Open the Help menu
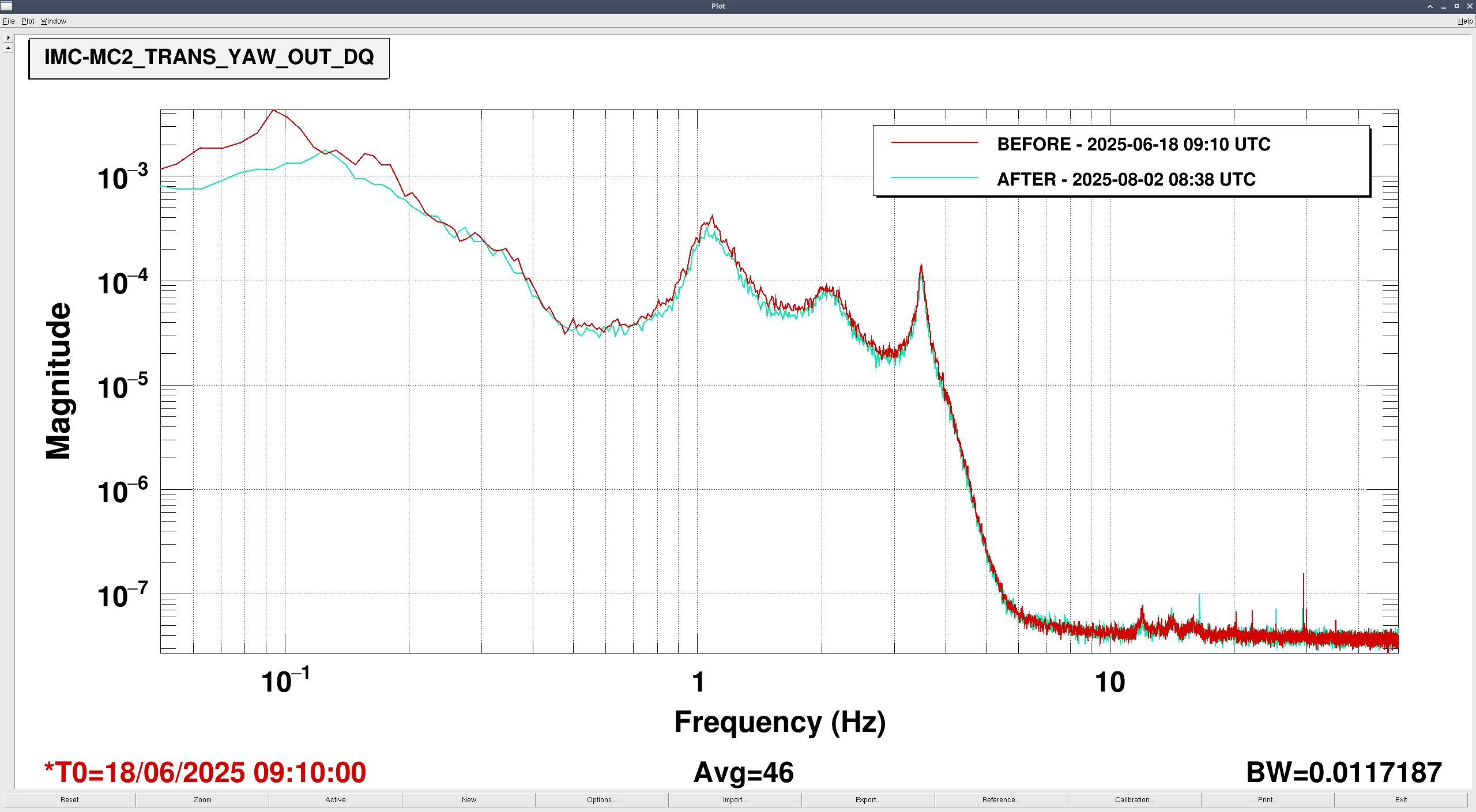The width and height of the screenshot is (1476, 812). point(1465,21)
